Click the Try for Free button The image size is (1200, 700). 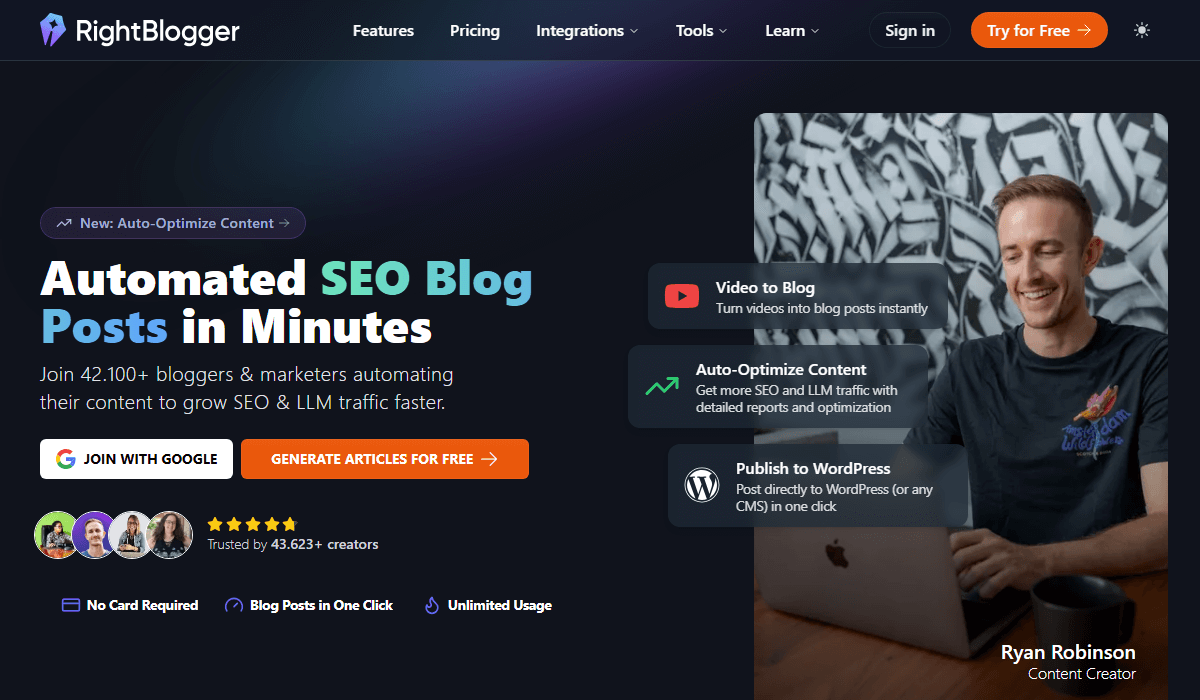pyautogui.click(x=1039, y=31)
